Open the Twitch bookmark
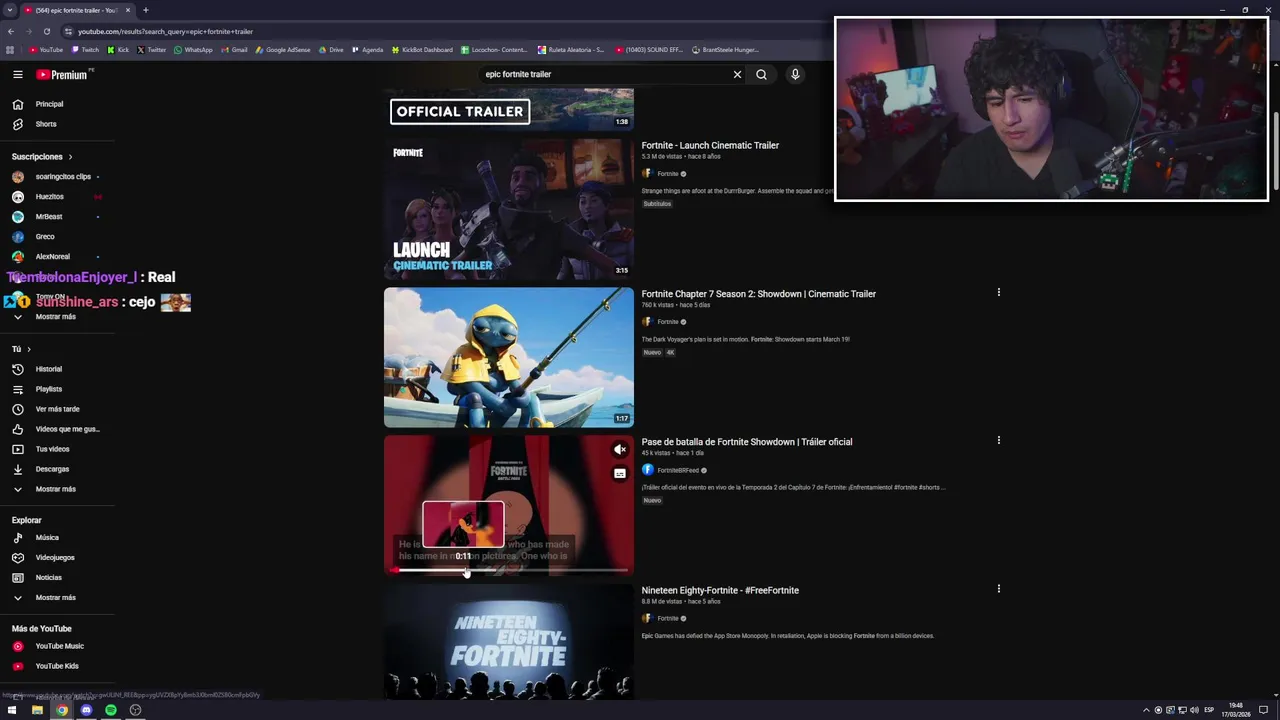The image size is (1280, 720). point(86,50)
